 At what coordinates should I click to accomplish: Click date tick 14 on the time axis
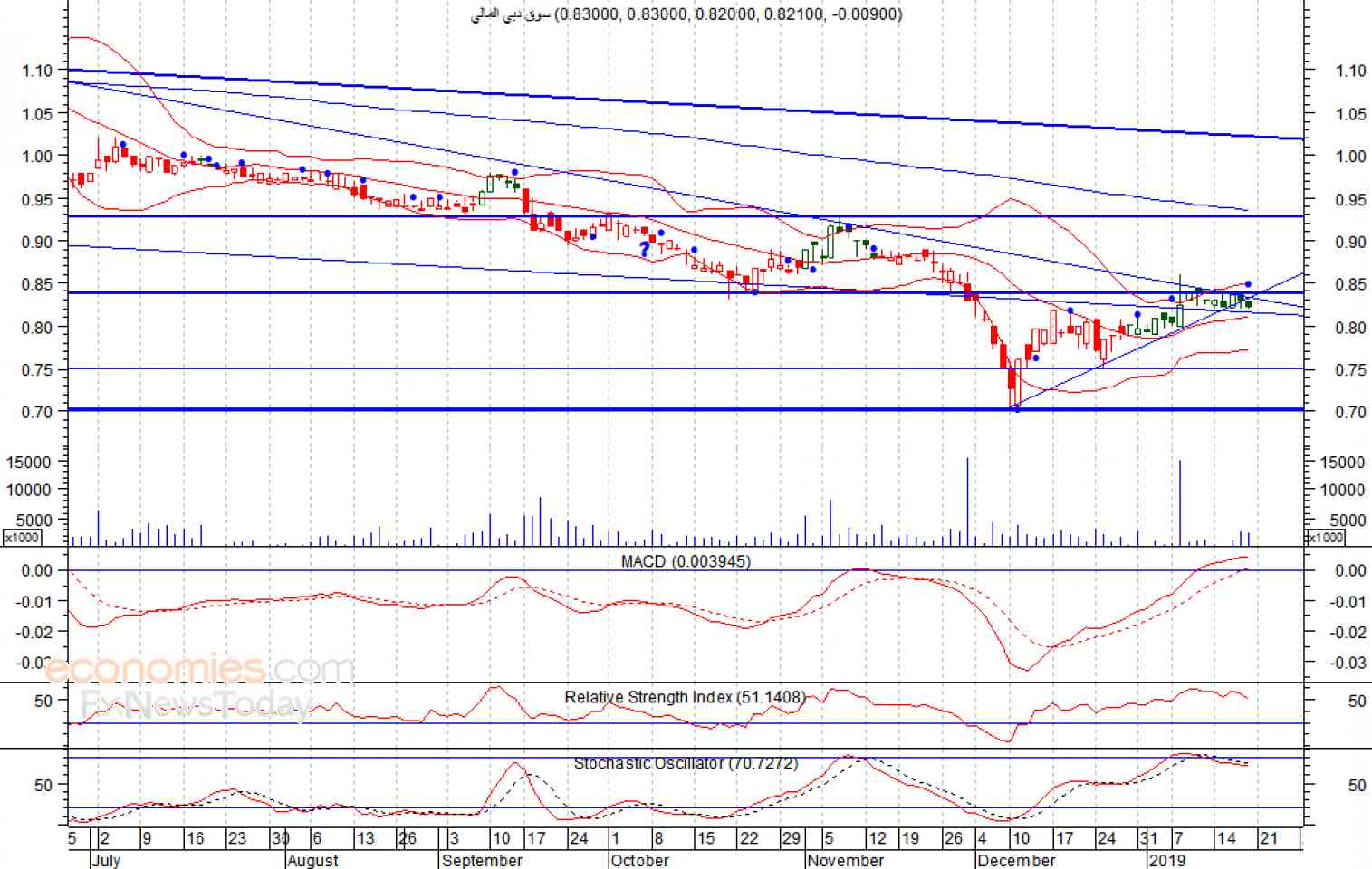(1226, 838)
